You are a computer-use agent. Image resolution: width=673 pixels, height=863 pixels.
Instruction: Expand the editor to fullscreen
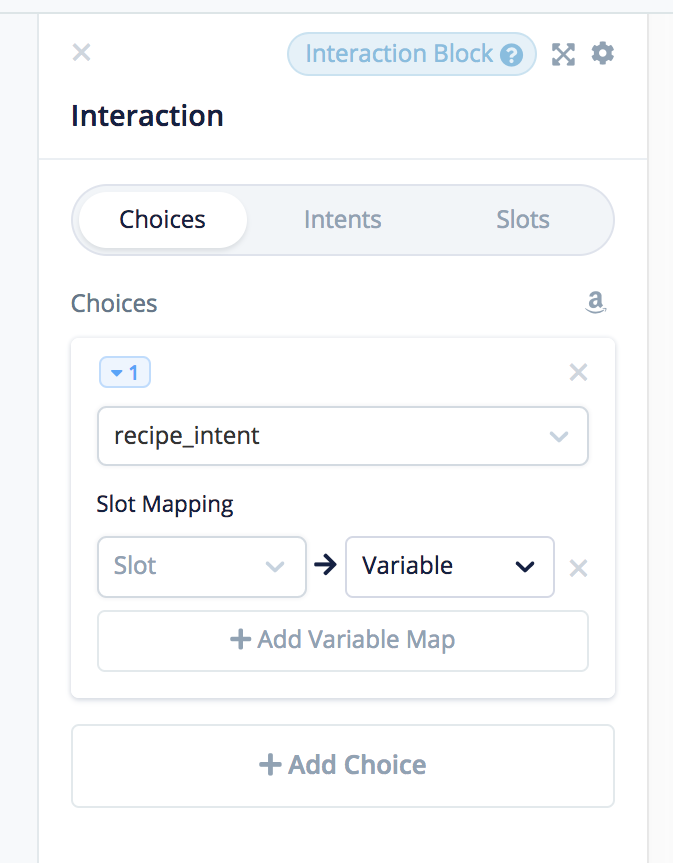[x=564, y=54]
